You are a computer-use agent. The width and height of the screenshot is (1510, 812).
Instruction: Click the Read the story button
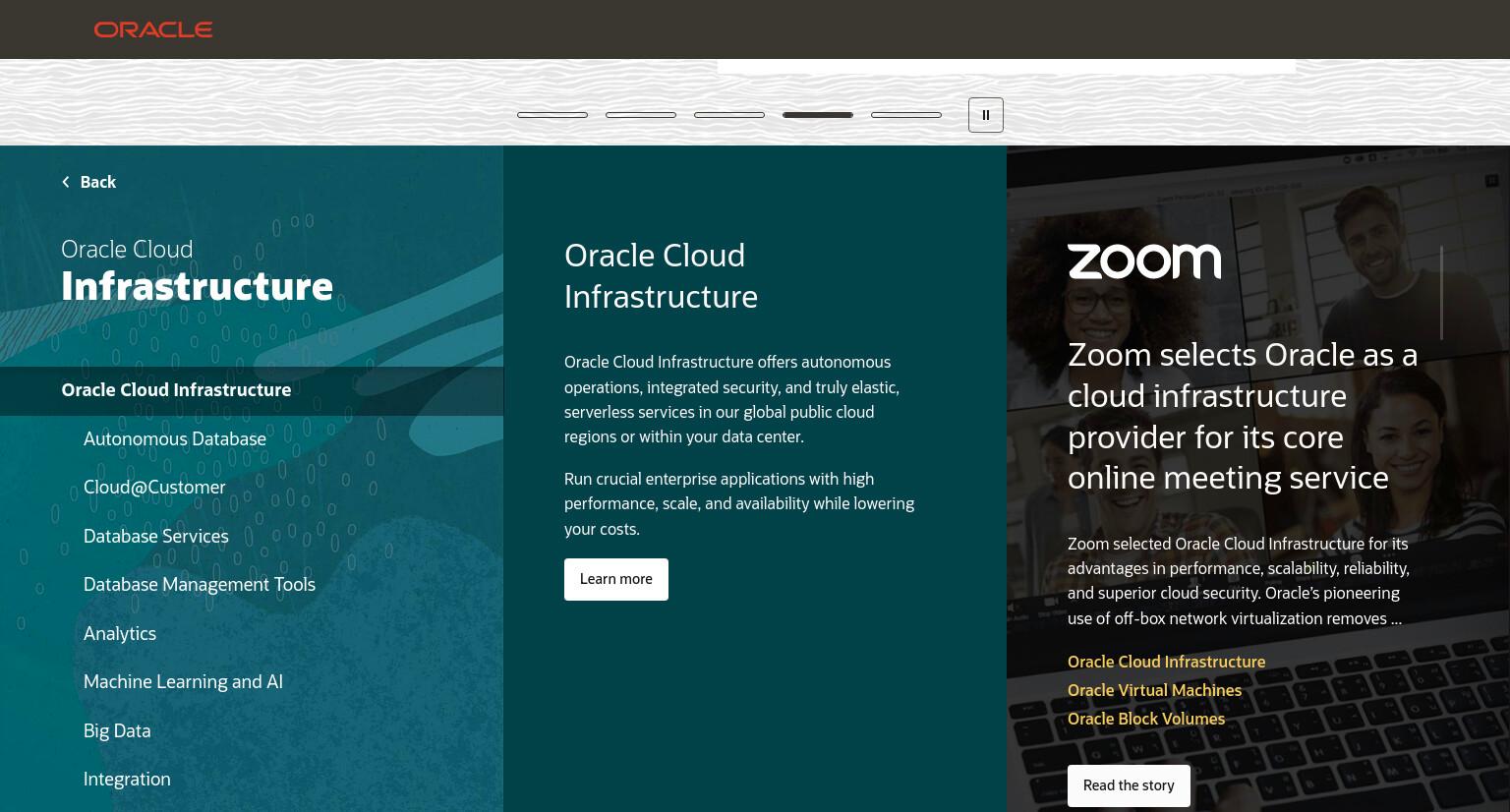(1129, 785)
